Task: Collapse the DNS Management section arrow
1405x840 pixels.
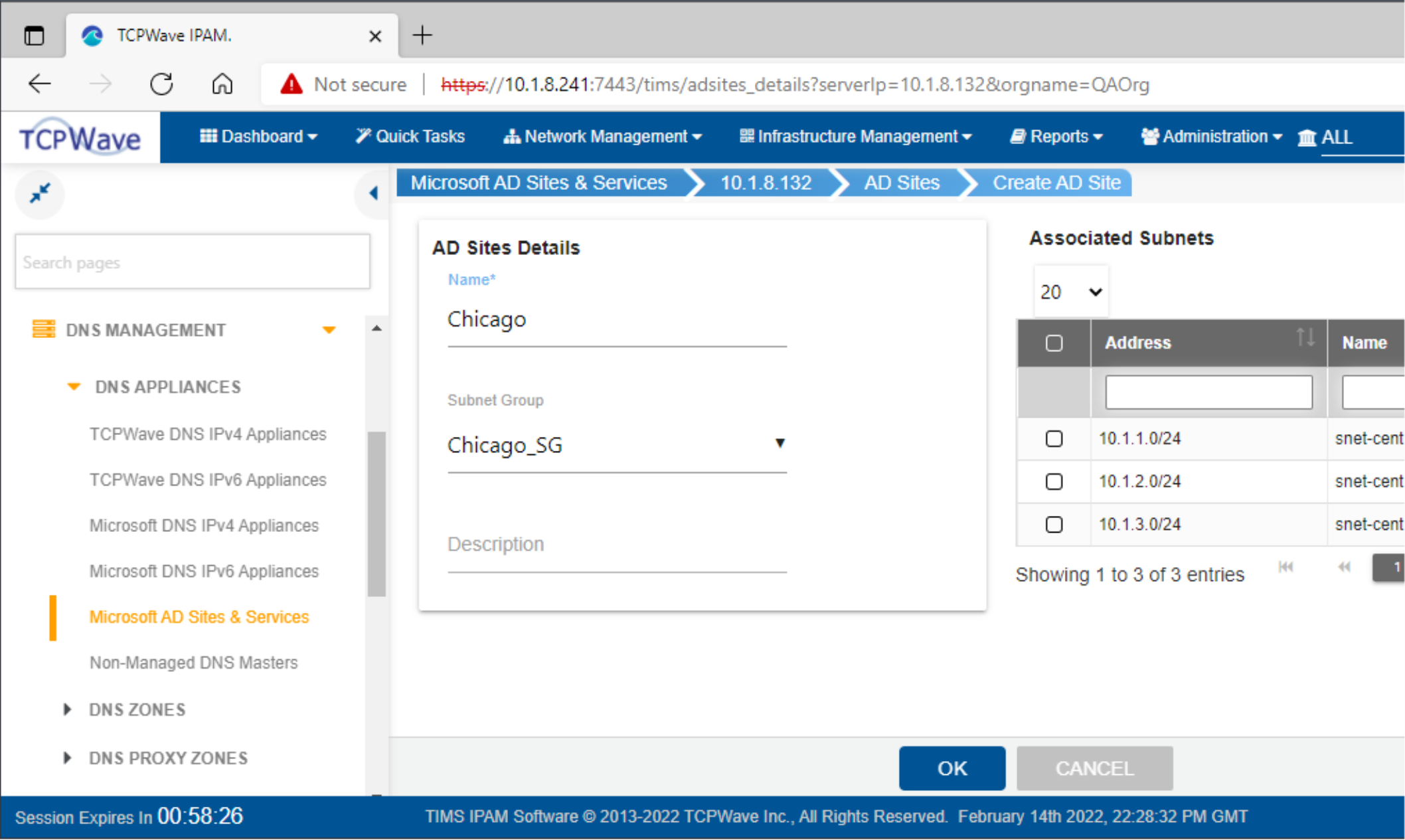Action: pos(329,330)
